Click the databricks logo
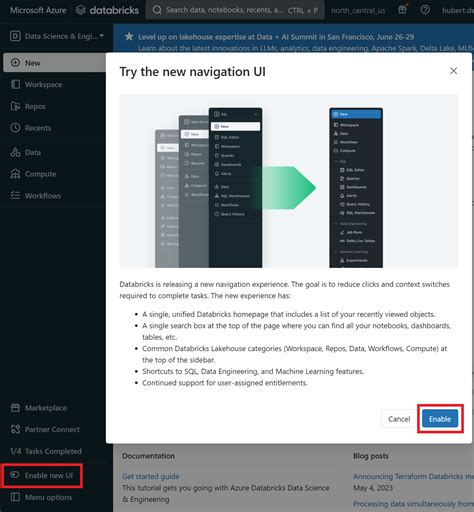This screenshot has width=474, height=512. click(107, 10)
